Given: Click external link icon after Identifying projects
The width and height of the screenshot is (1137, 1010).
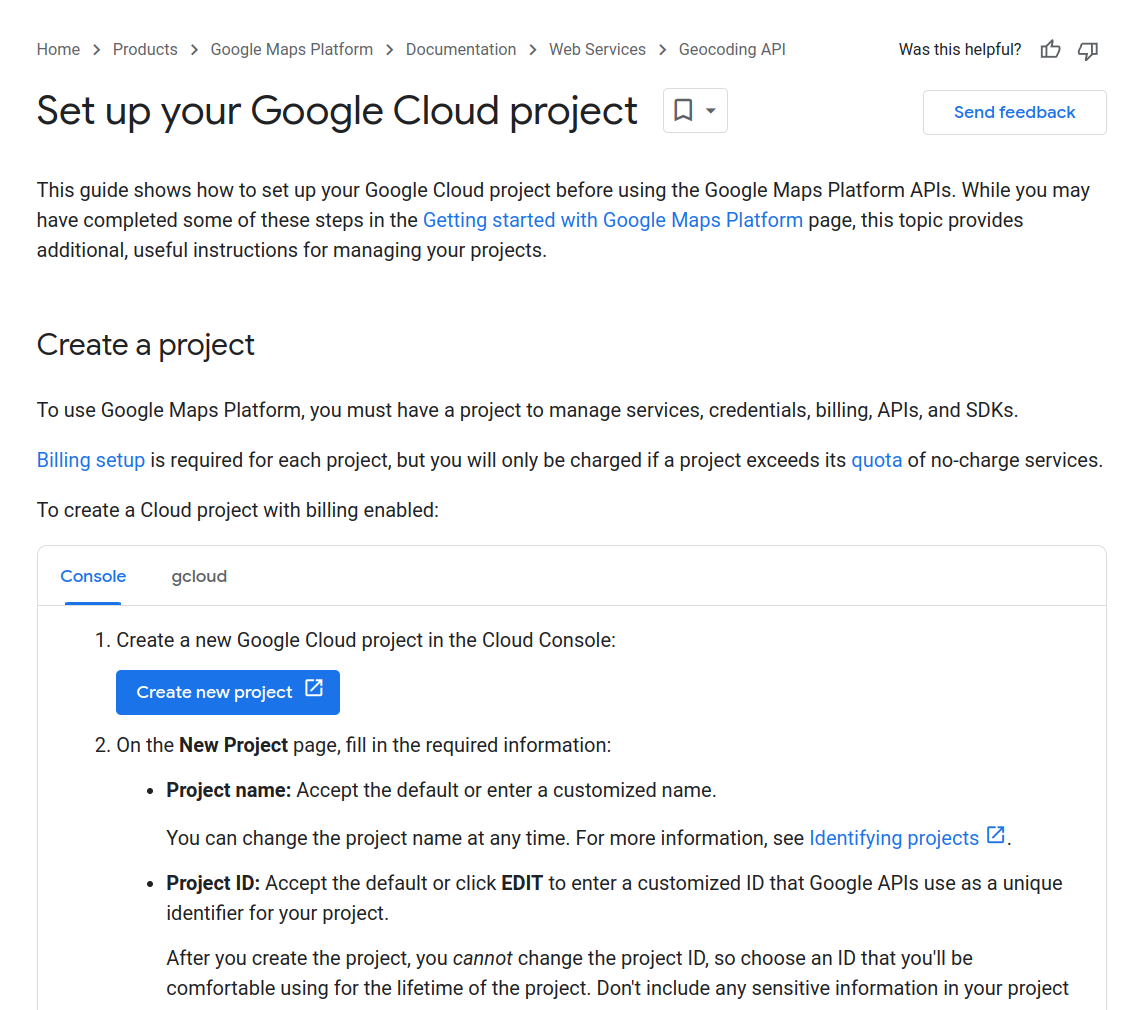Looking at the screenshot, I should coord(995,836).
